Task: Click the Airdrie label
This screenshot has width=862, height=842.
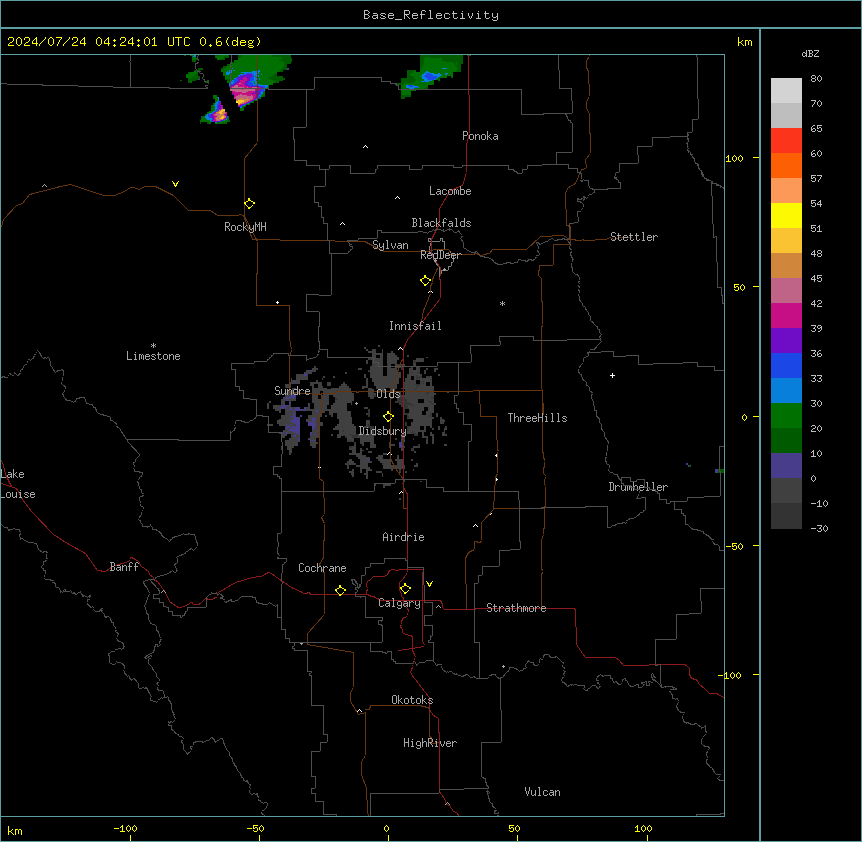Action: (x=404, y=537)
